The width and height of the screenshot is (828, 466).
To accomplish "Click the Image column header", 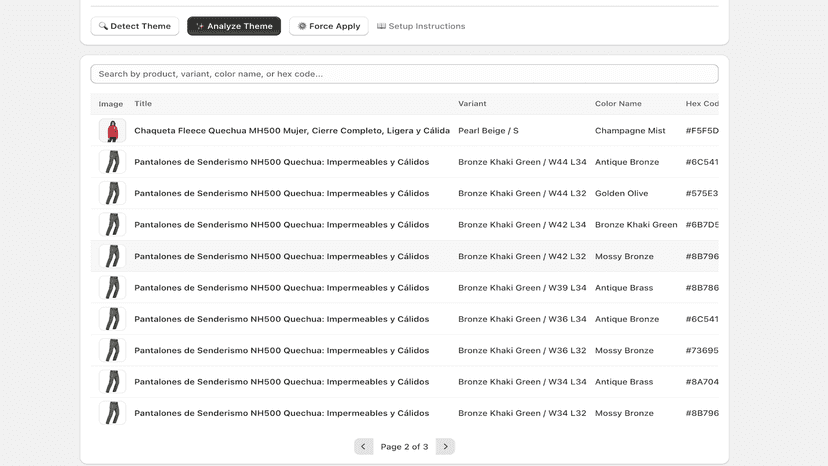I will pos(110,104).
